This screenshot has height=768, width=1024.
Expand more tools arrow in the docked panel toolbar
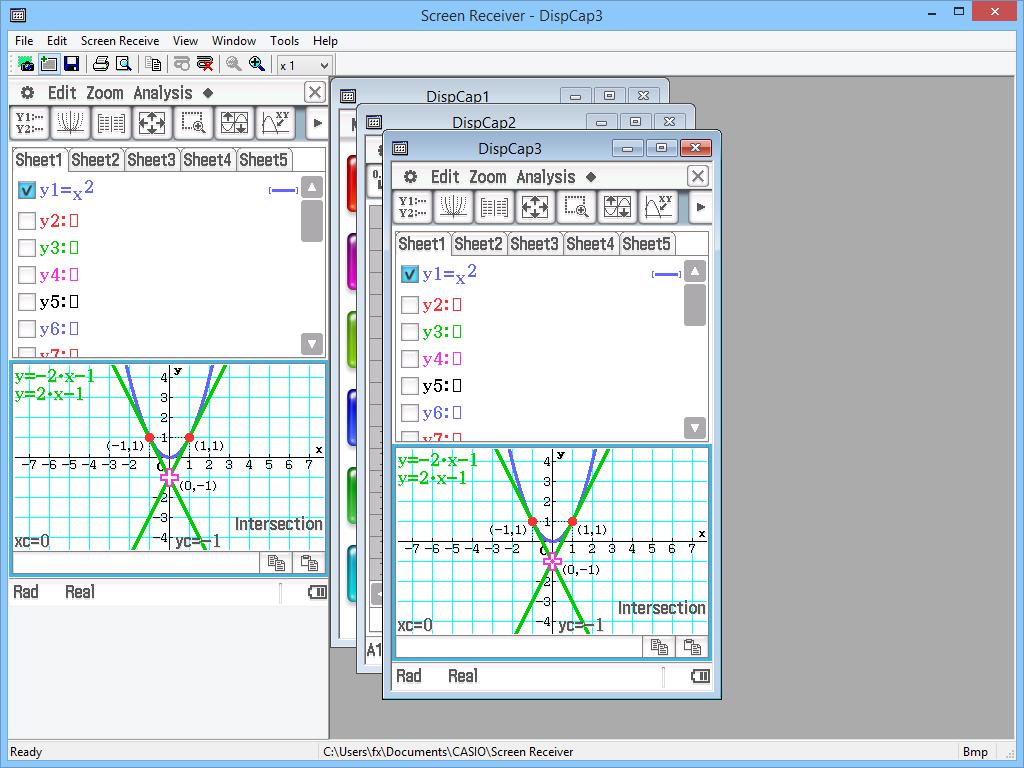point(317,123)
